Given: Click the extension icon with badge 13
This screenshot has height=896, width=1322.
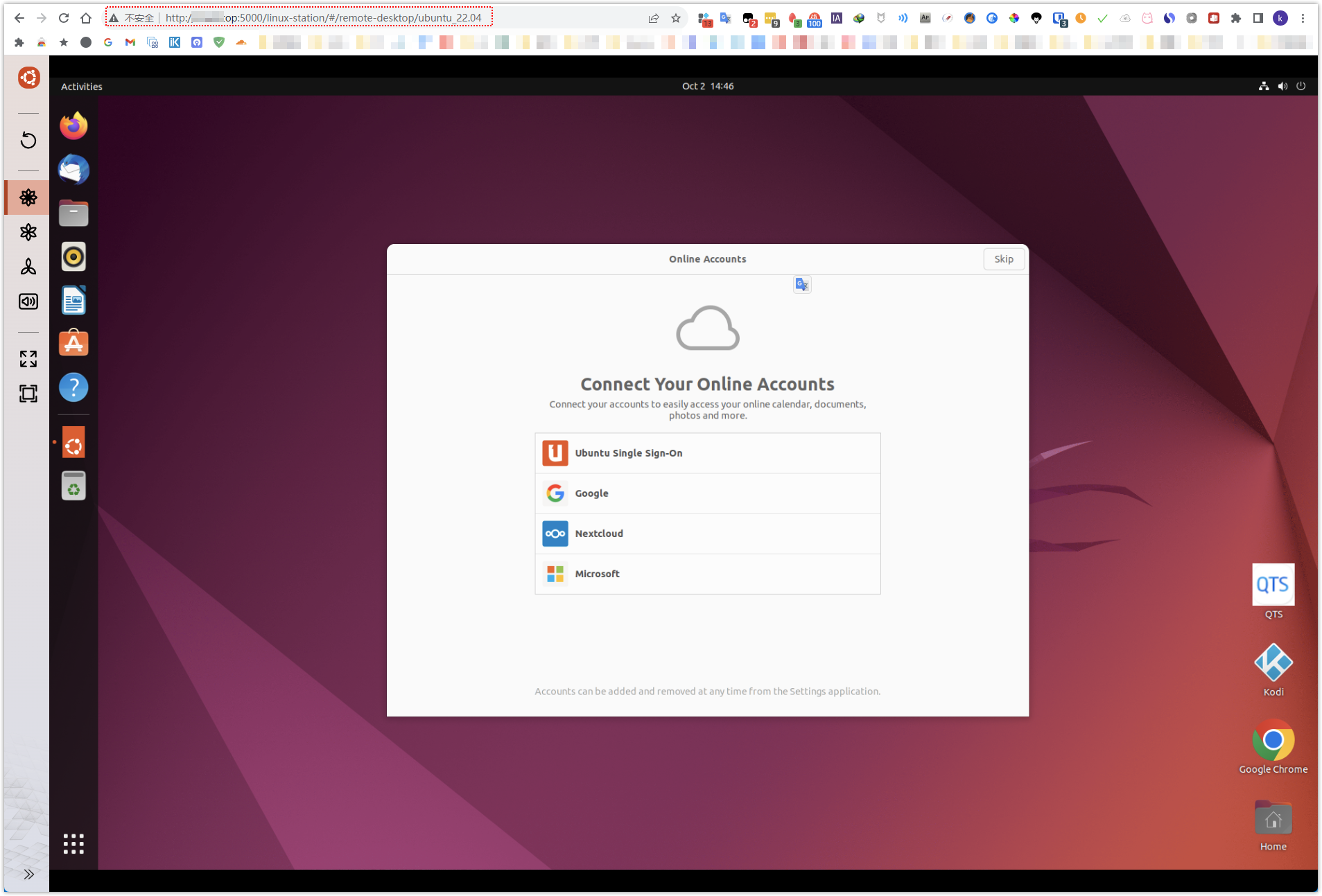Looking at the screenshot, I should pos(704,19).
